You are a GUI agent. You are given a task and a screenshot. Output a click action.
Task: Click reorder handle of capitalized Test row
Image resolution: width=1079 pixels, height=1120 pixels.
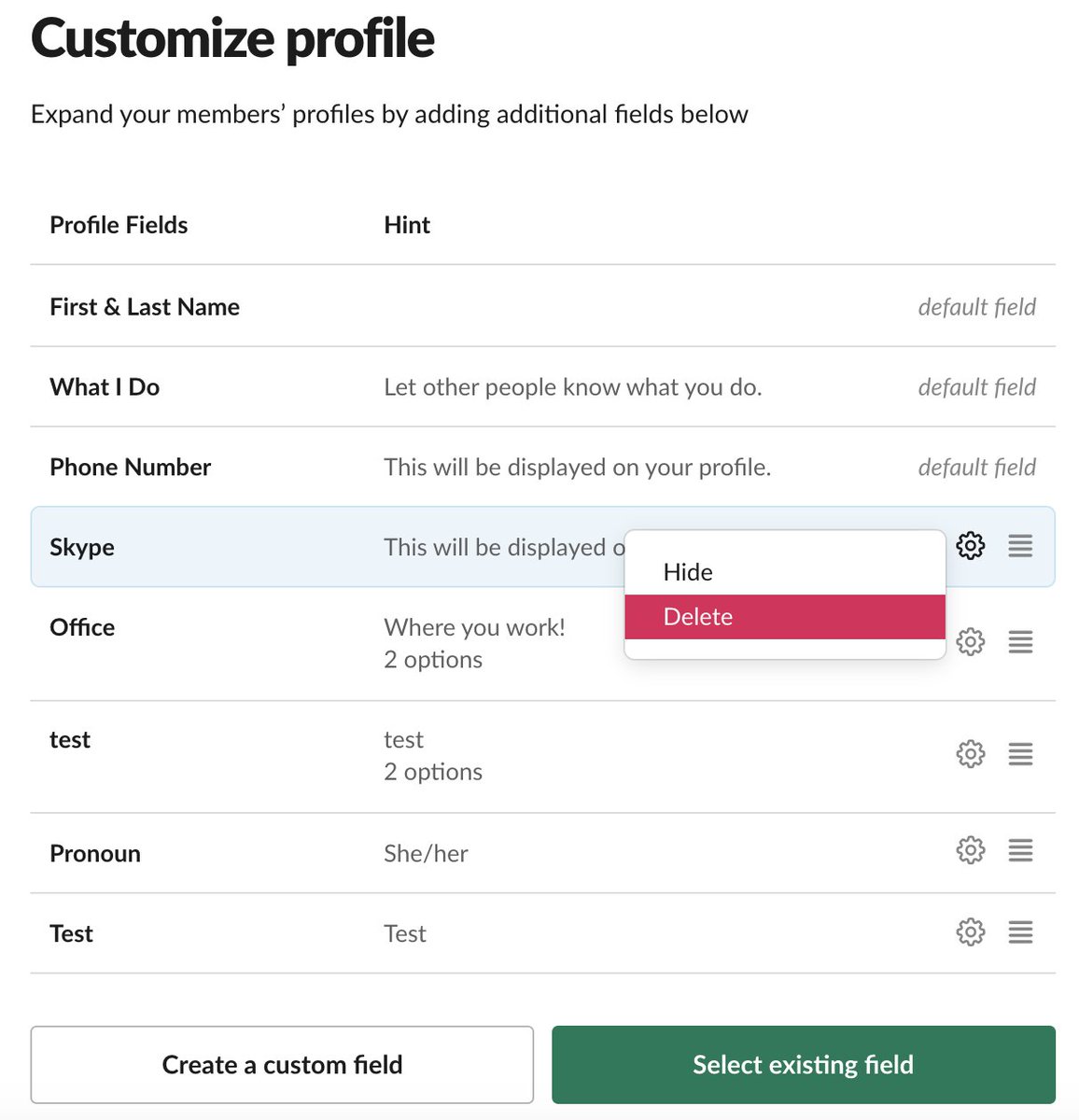(x=1020, y=931)
